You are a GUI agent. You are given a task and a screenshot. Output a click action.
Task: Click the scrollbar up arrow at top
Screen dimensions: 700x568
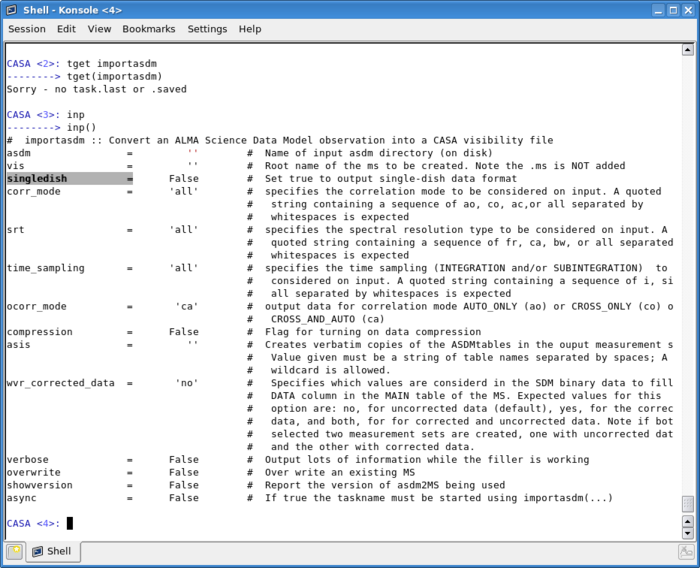[x=688, y=50]
